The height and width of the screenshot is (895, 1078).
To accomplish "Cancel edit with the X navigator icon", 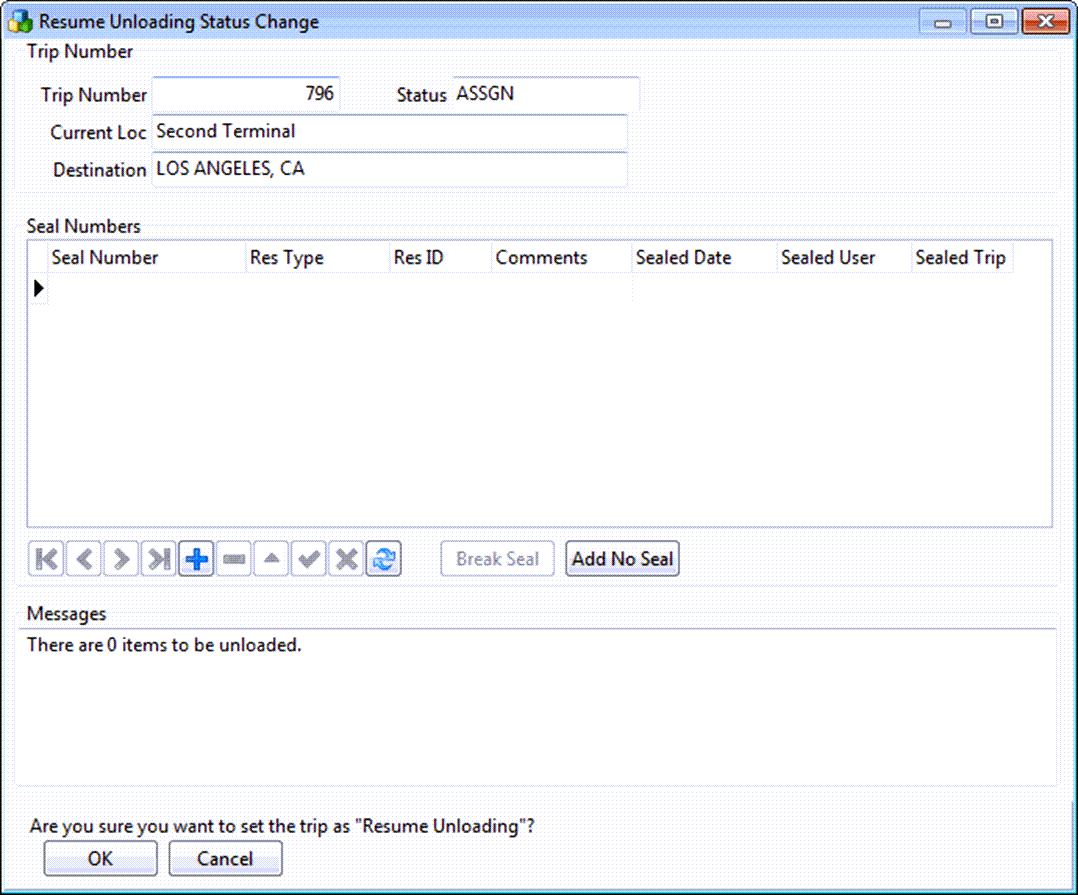I will point(346,559).
